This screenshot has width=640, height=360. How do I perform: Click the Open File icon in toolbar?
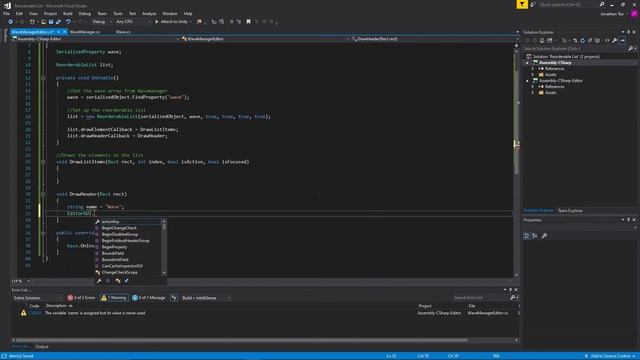click(x=43, y=22)
